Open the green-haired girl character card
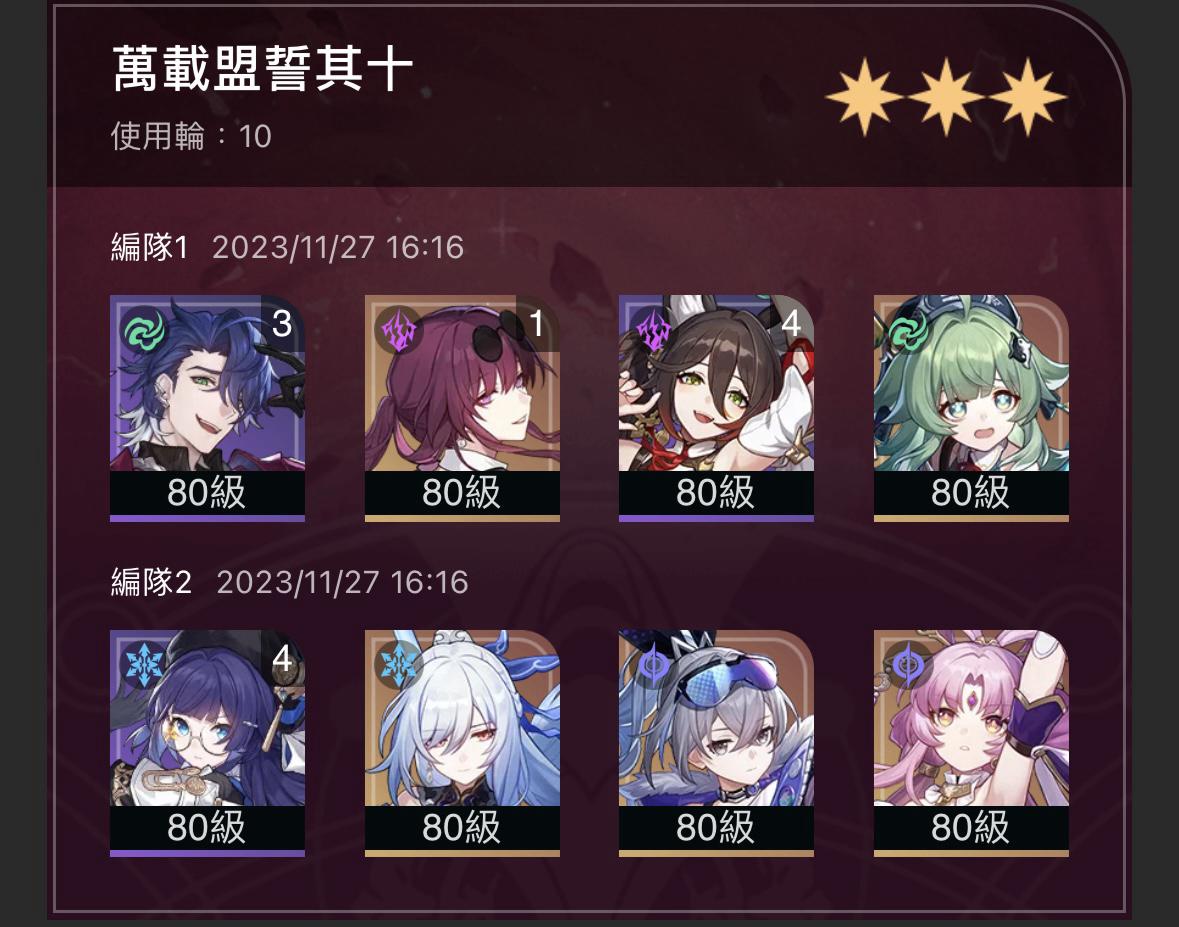The width and height of the screenshot is (1179, 927). [971, 407]
